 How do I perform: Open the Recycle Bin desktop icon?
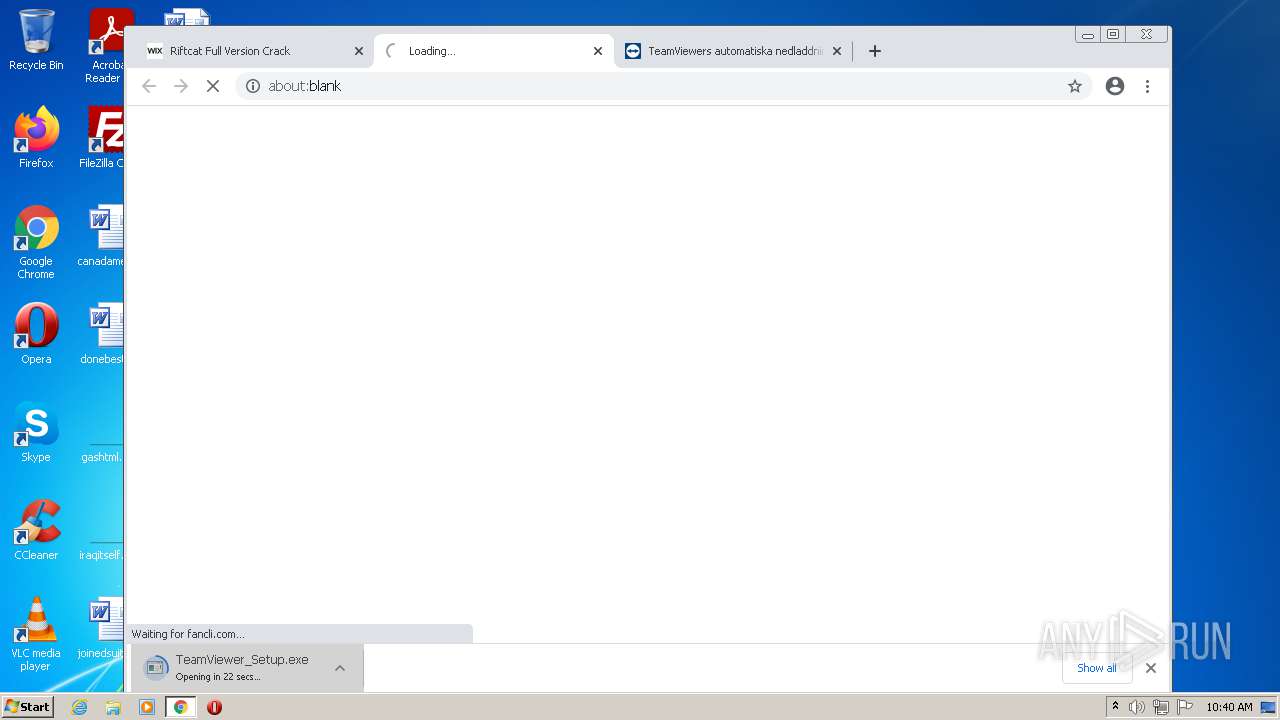click(x=36, y=40)
